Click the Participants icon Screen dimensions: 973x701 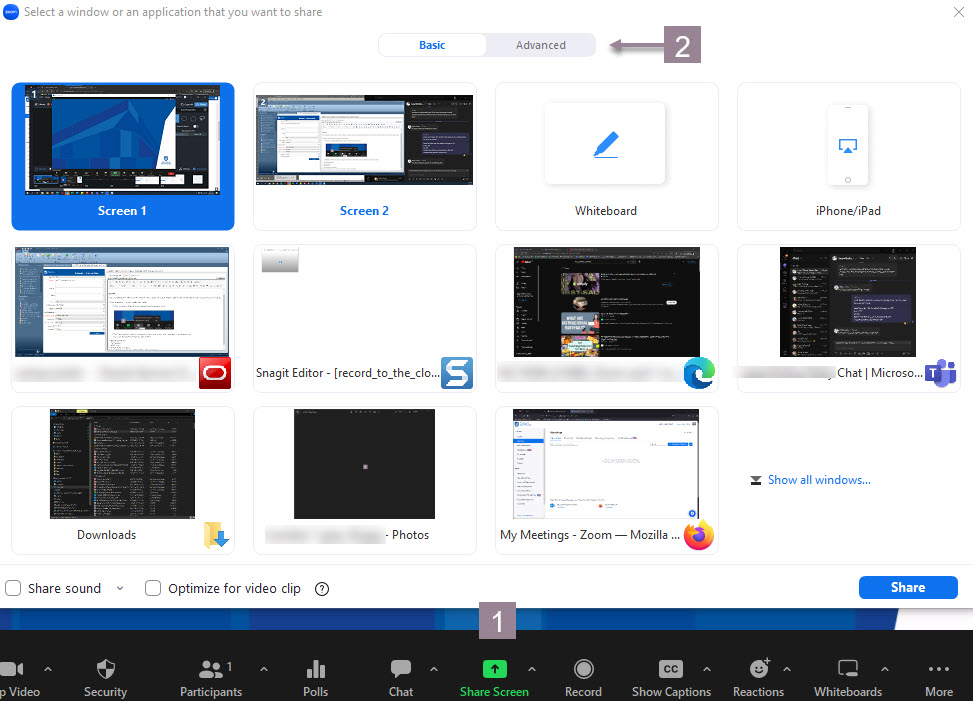point(211,670)
